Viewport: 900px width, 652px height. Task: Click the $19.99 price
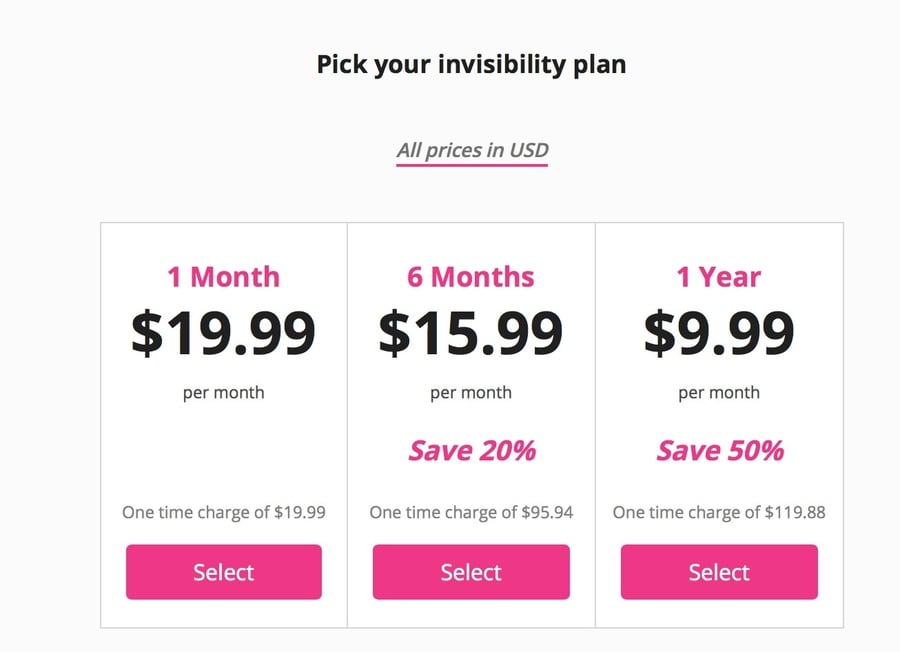coord(223,332)
